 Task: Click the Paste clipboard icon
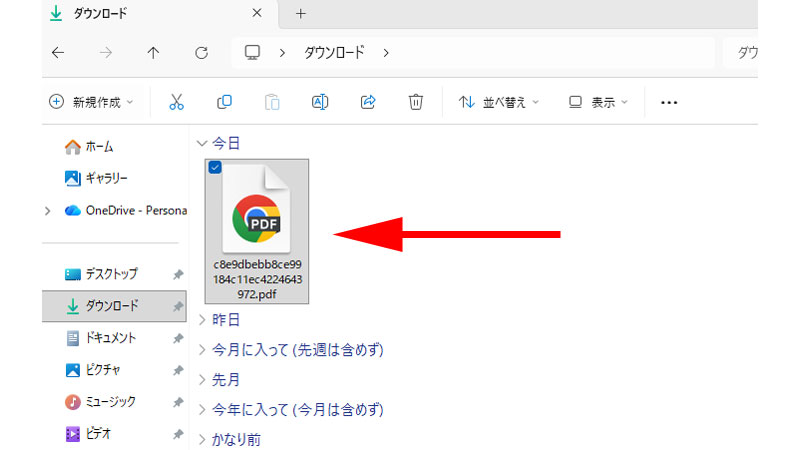tap(272, 102)
